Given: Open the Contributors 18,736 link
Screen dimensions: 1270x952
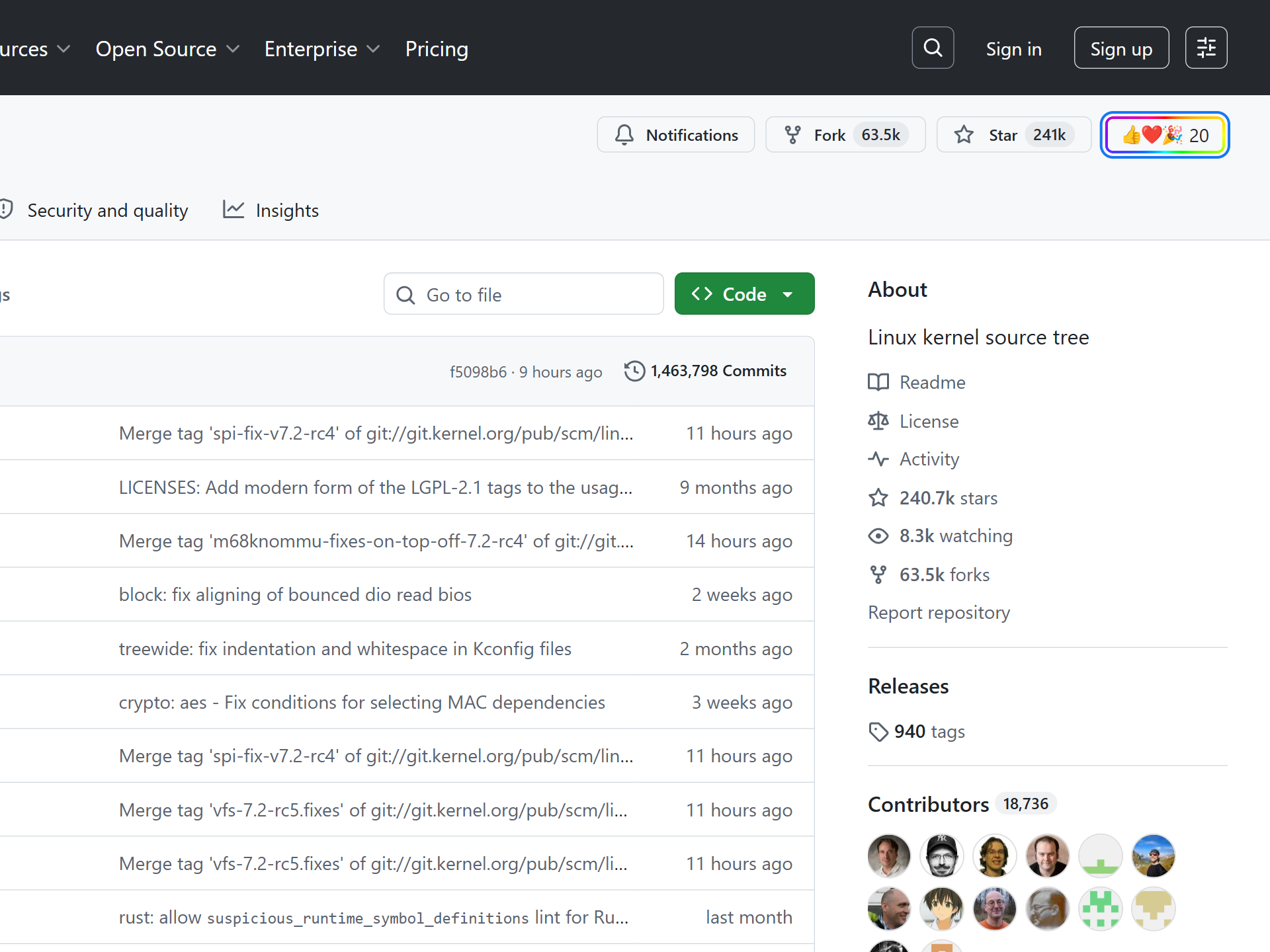Looking at the screenshot, I should [962, 804].
